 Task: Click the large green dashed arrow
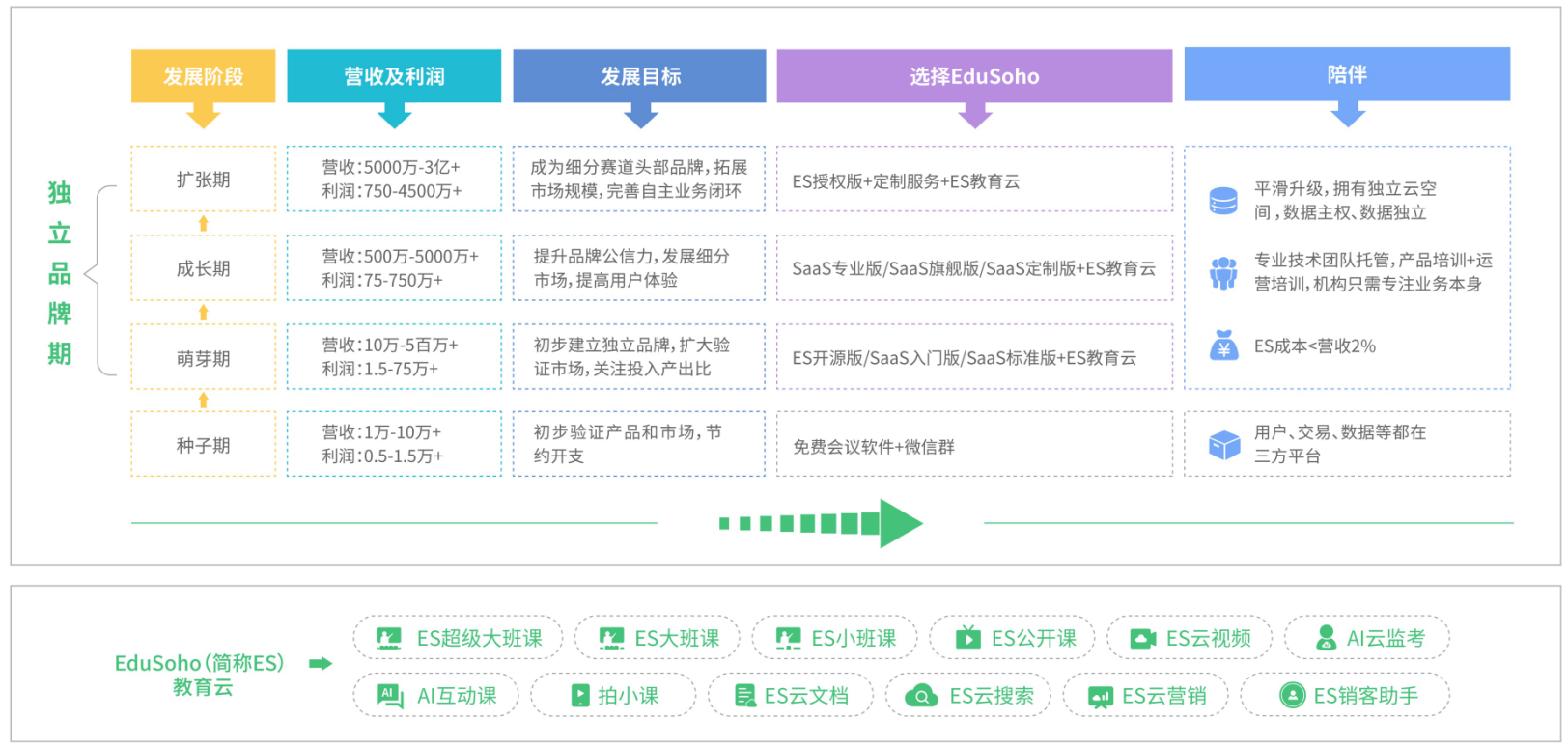[821, 524]
